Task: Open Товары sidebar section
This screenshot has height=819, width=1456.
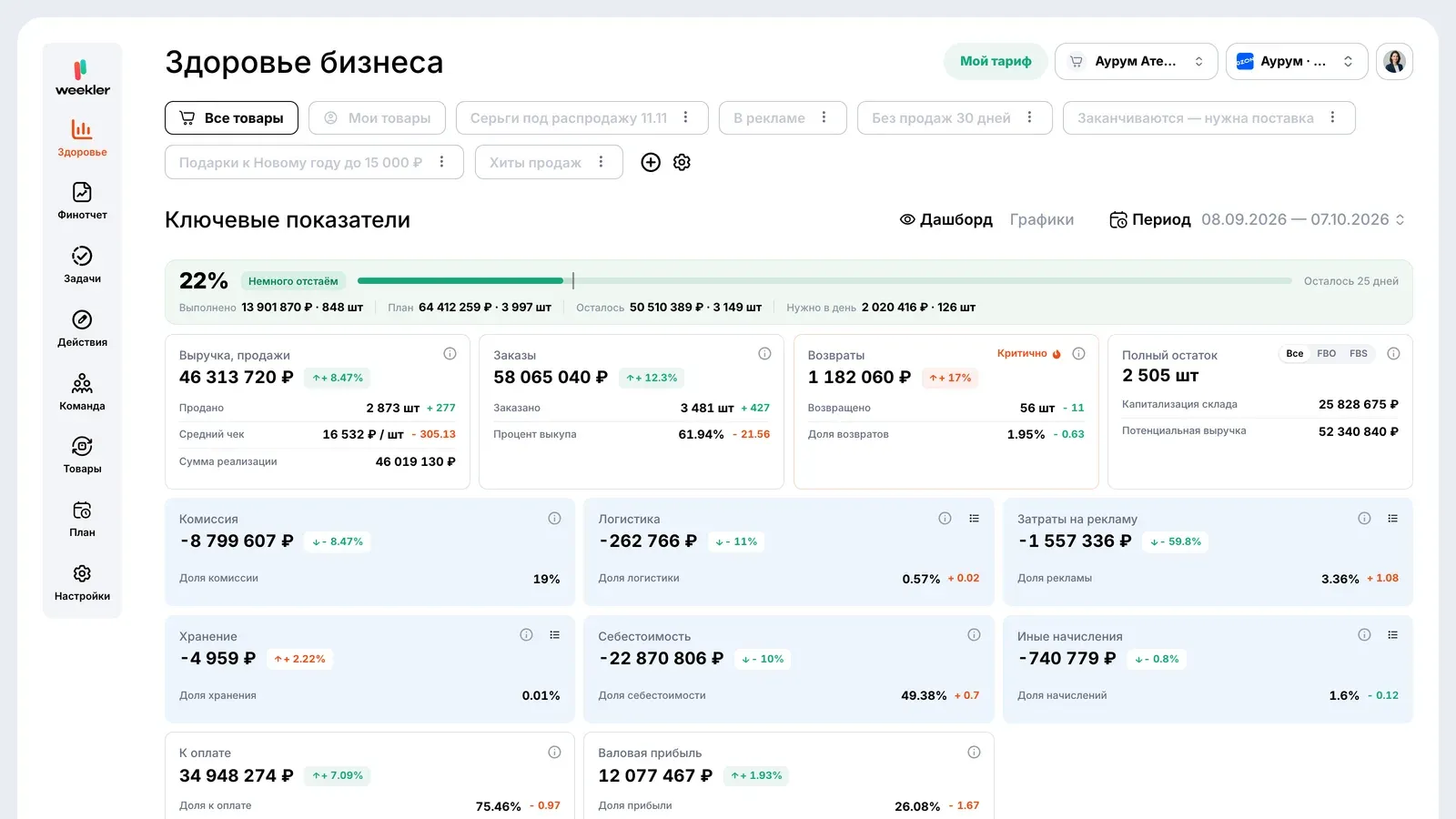Action: click(82, 455)
